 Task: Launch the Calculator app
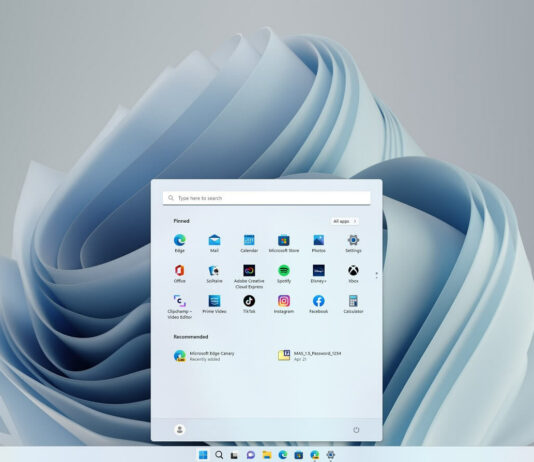click(x=353, y=304)
